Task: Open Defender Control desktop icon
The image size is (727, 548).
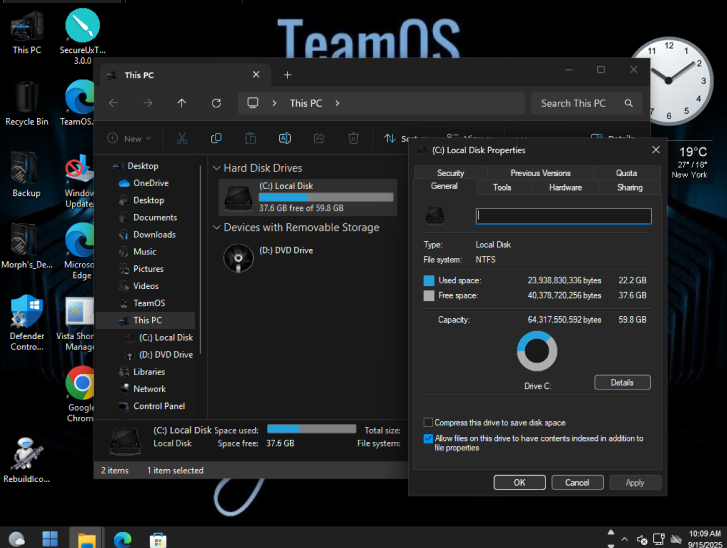Action: (26, 323)
